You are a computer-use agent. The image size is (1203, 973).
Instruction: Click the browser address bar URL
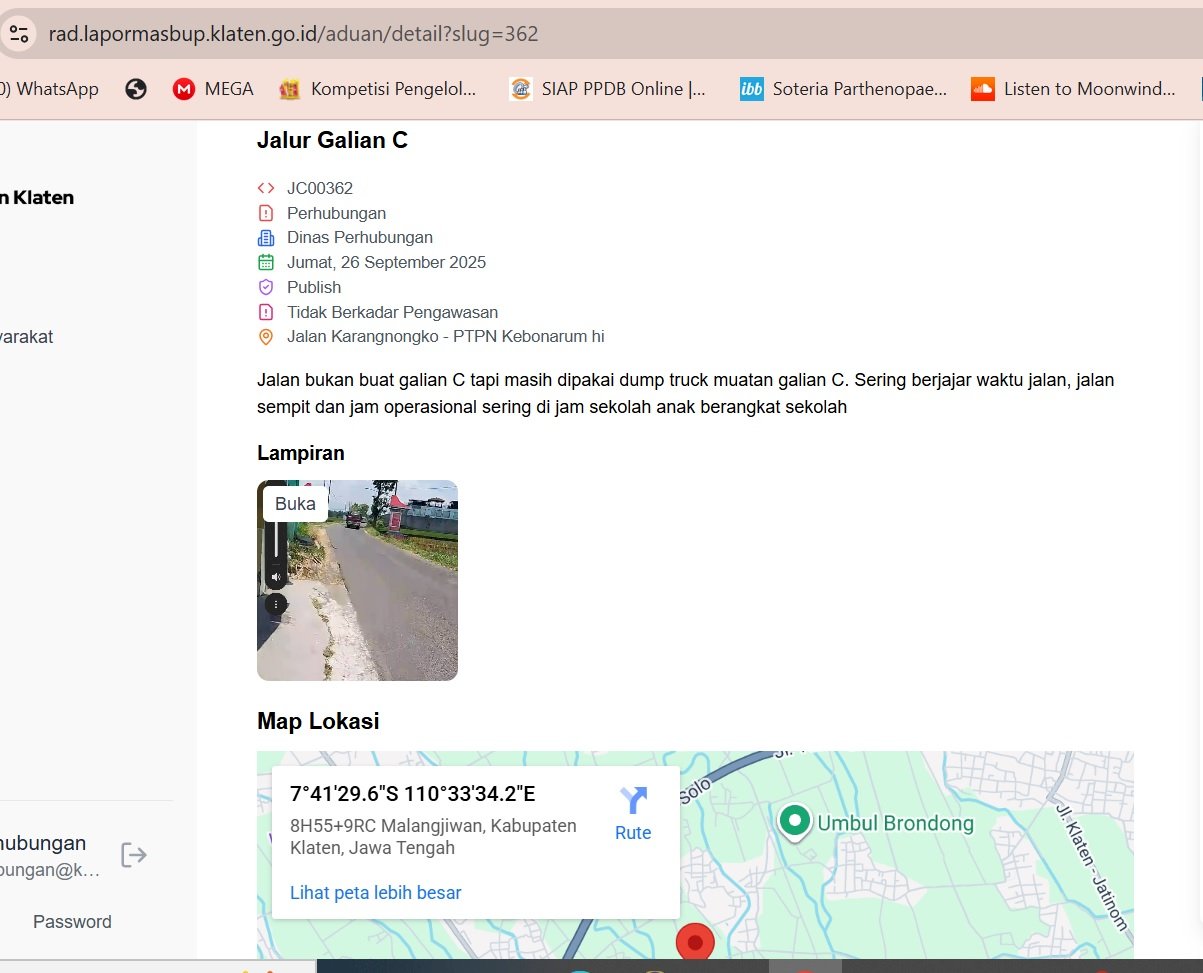tap(293, 34)
